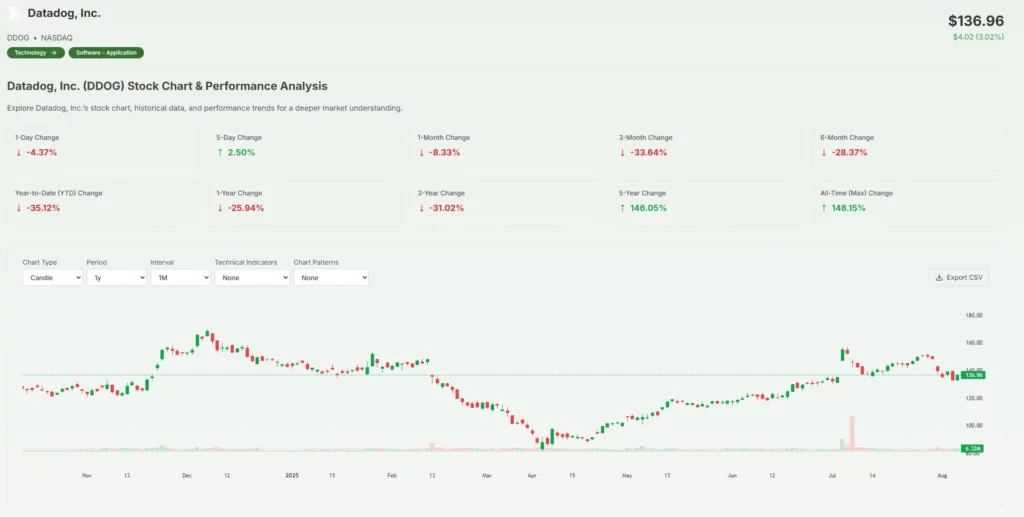1024x517 pixels.
Task: Click the arrow icon in Technology tag
Action: pyautogui.click(x=54, y=53)
